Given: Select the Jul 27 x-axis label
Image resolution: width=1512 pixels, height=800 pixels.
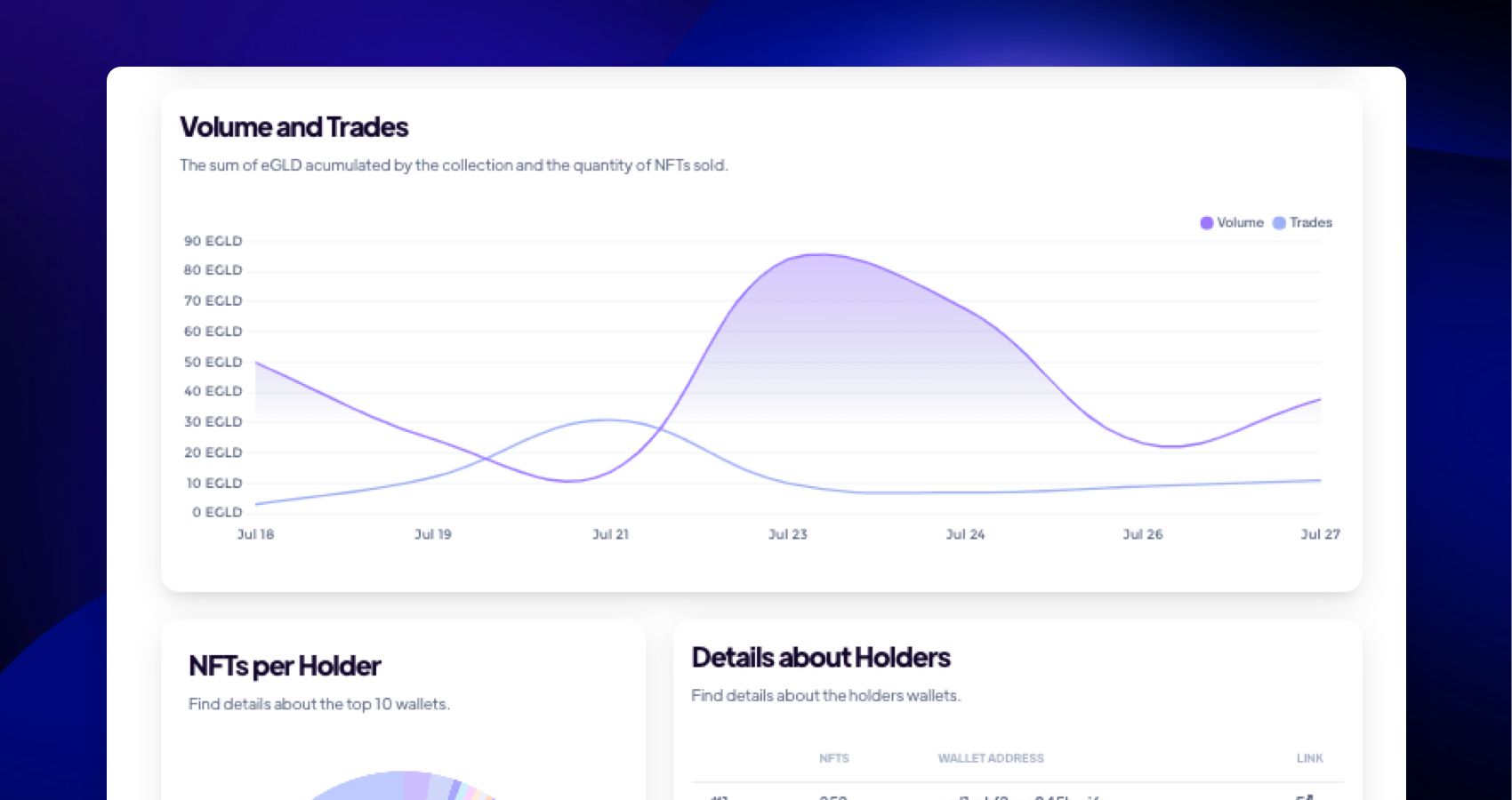Looking at the screenshot, I should (1320, 534).
